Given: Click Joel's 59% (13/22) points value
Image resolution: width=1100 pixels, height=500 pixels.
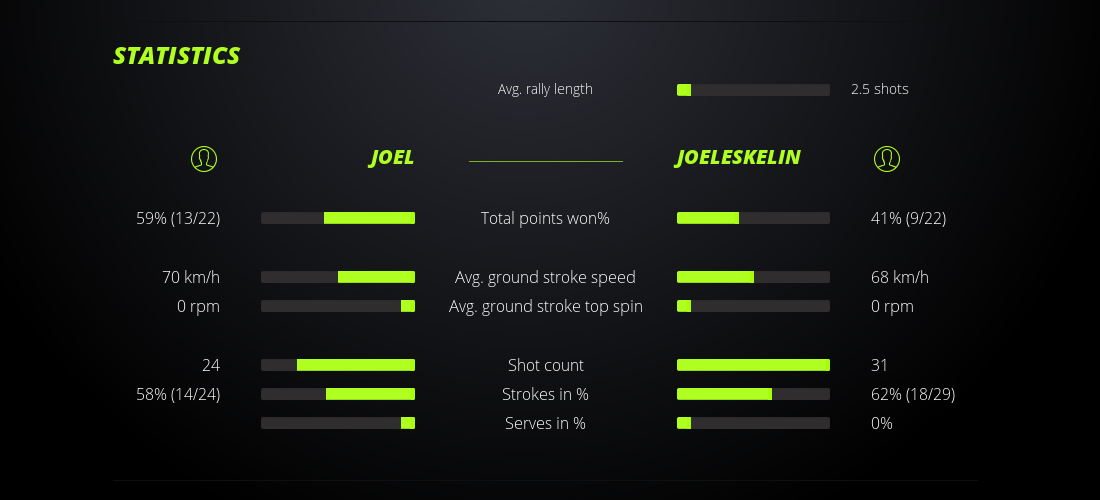Looking at the screenshot, I should coord(178,218).
